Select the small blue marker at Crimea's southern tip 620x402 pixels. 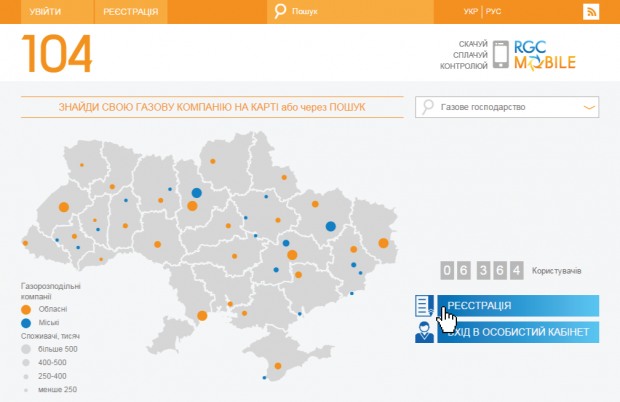[265, 378]
